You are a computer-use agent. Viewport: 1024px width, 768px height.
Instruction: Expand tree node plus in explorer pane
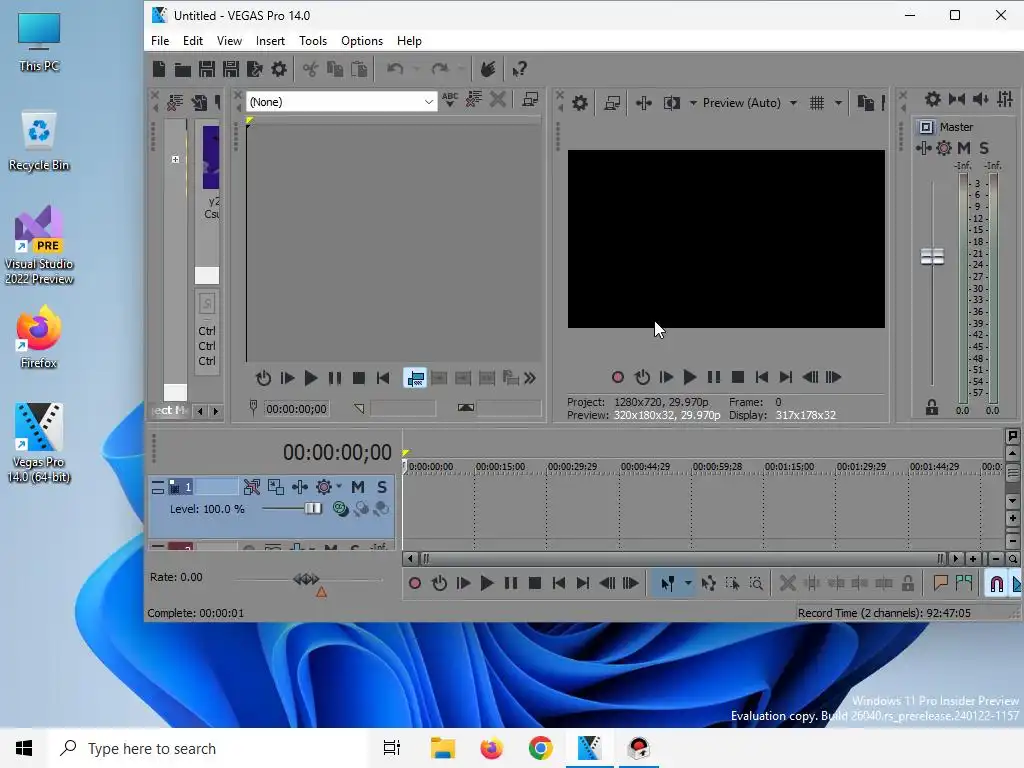click(x=175, y=159)
